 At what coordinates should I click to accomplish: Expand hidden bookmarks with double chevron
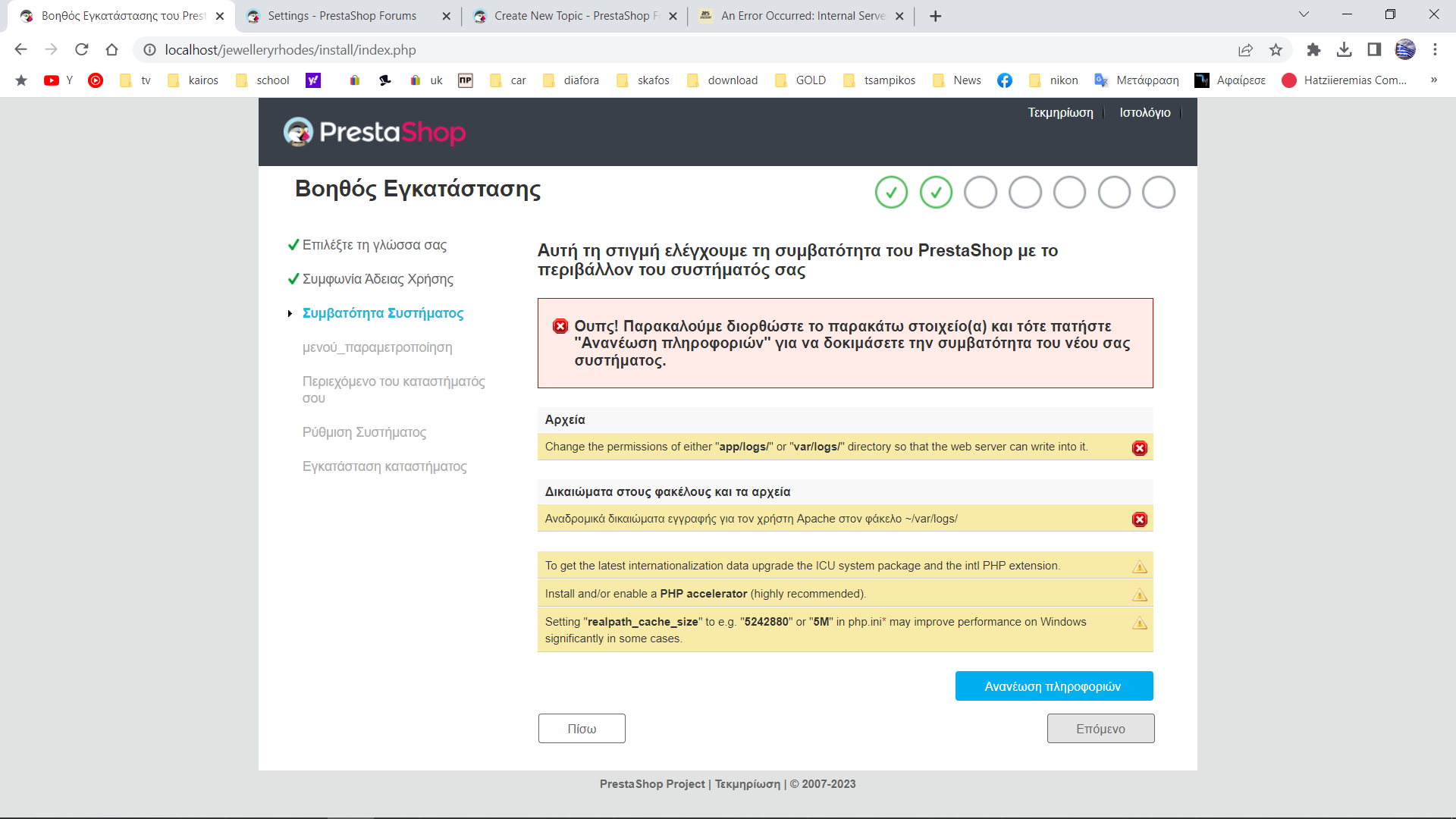[x=1433, y=80]
